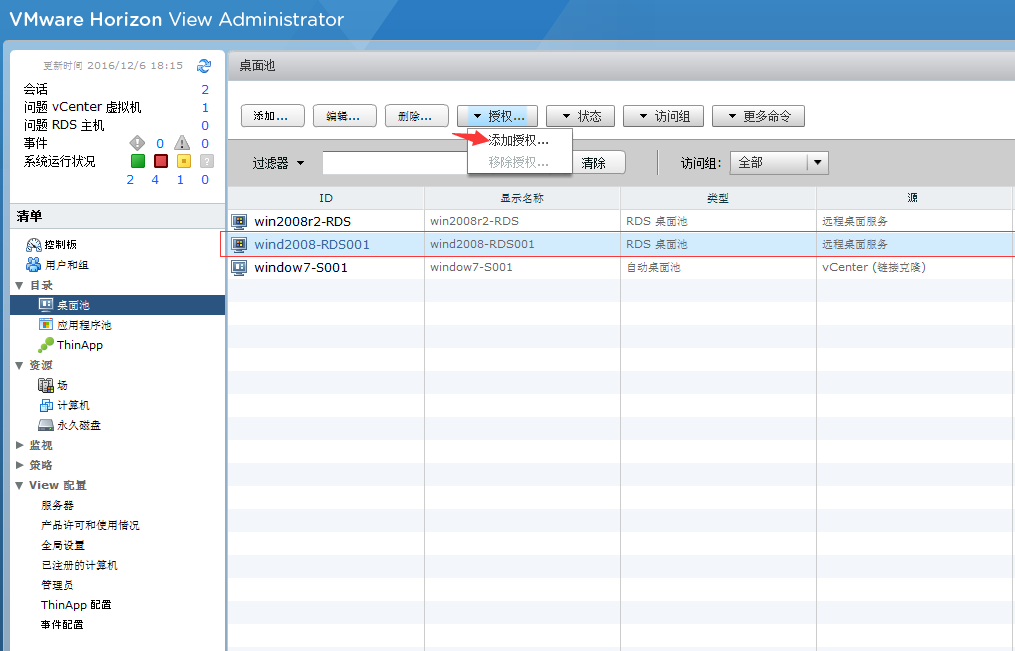
Task: Open 产品许可和使用情况 in the tree
Action: tap(90, 525)
